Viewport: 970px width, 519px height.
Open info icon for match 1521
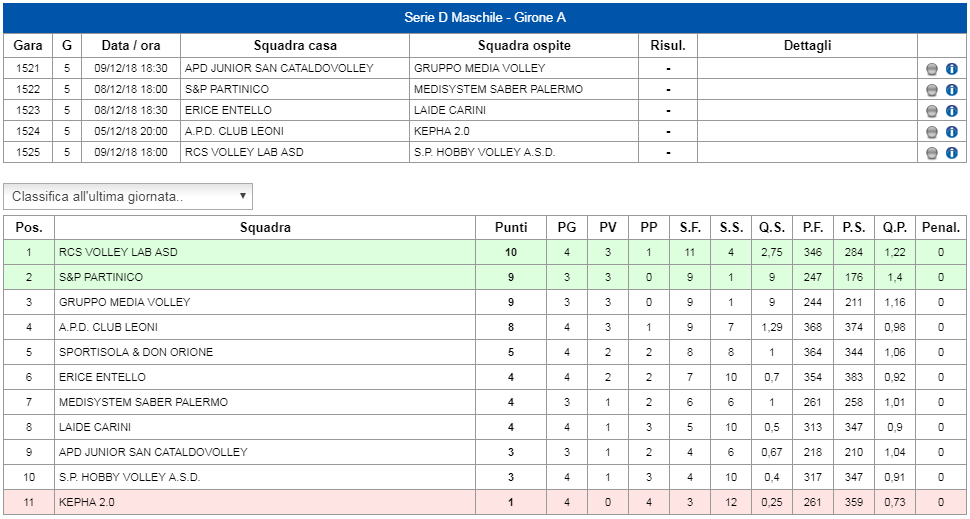coord(951,69)
